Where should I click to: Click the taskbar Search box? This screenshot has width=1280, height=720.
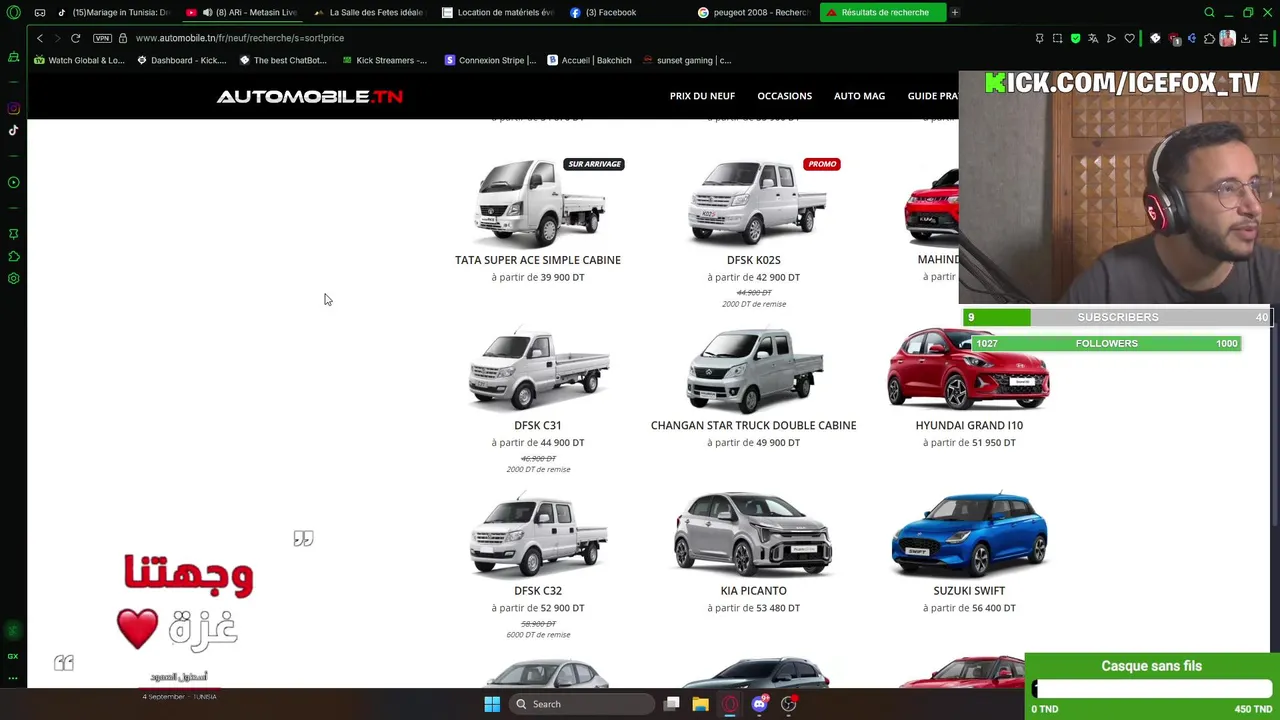(x=582, y=704)
